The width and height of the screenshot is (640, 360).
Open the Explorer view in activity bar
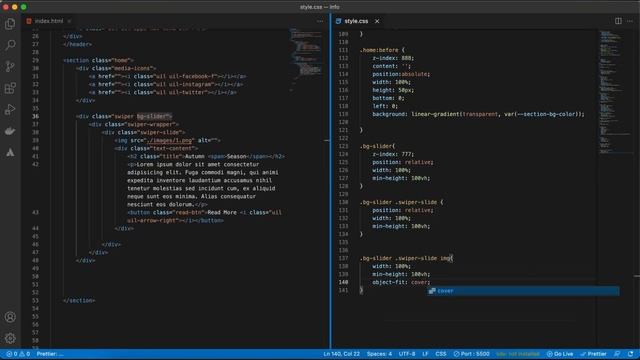10,24
